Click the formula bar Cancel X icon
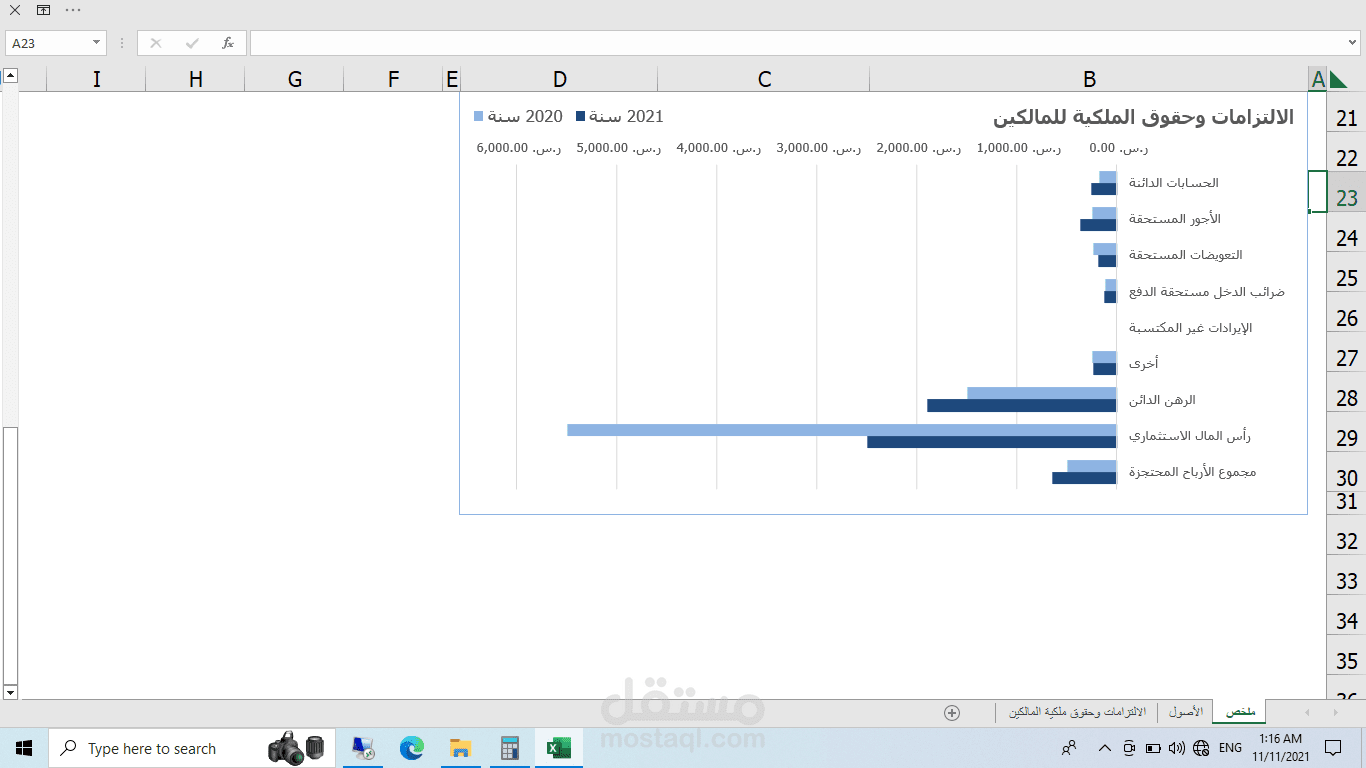This screenshot has width=1366, height=768. (x=155, y=43)
